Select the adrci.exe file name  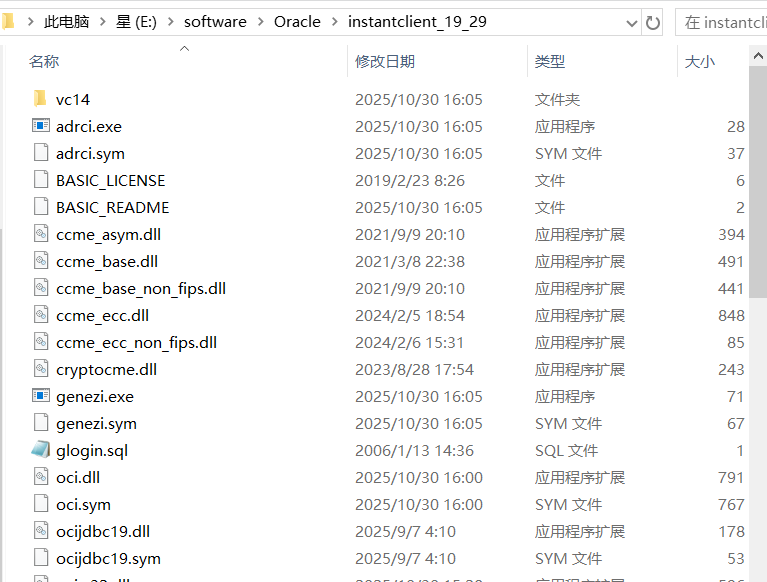tap(89, 127)
